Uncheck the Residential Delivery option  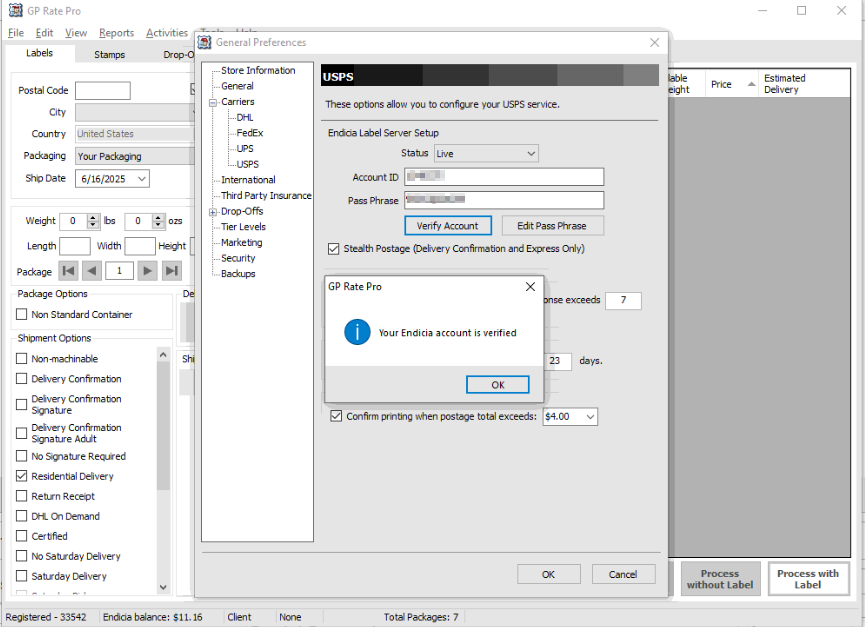[x=22, y=476]
